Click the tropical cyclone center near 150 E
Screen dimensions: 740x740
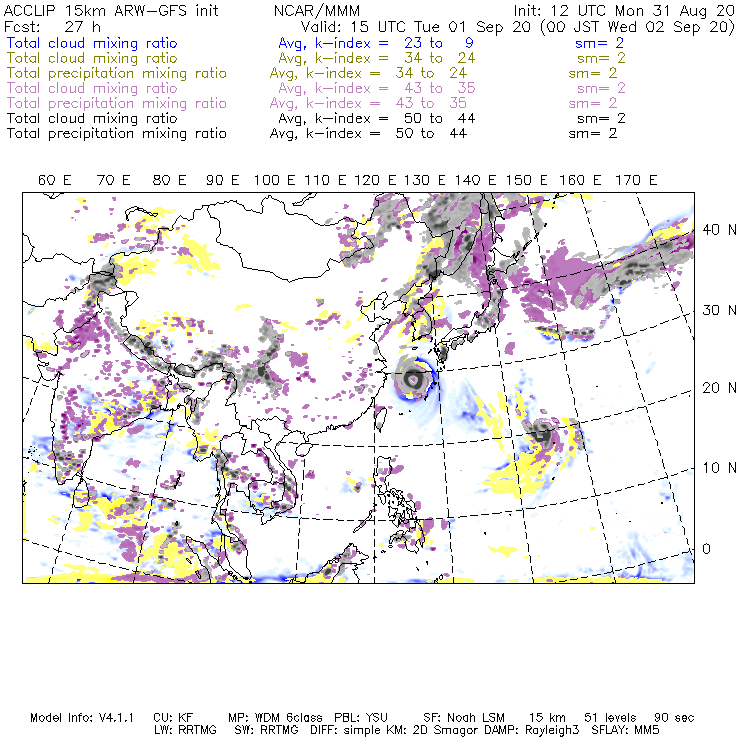[x=543, y=434]
